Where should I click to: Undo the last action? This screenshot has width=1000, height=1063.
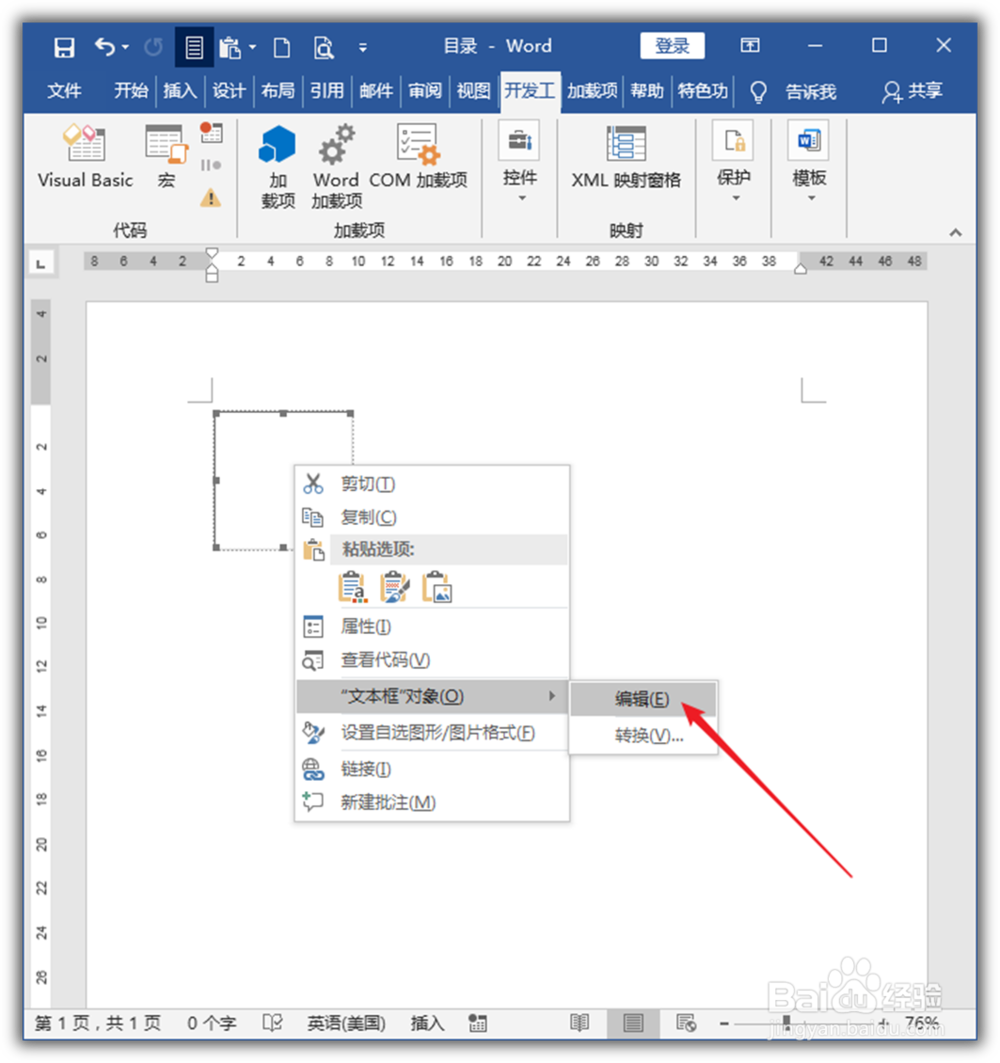click(x=105, y=47)
